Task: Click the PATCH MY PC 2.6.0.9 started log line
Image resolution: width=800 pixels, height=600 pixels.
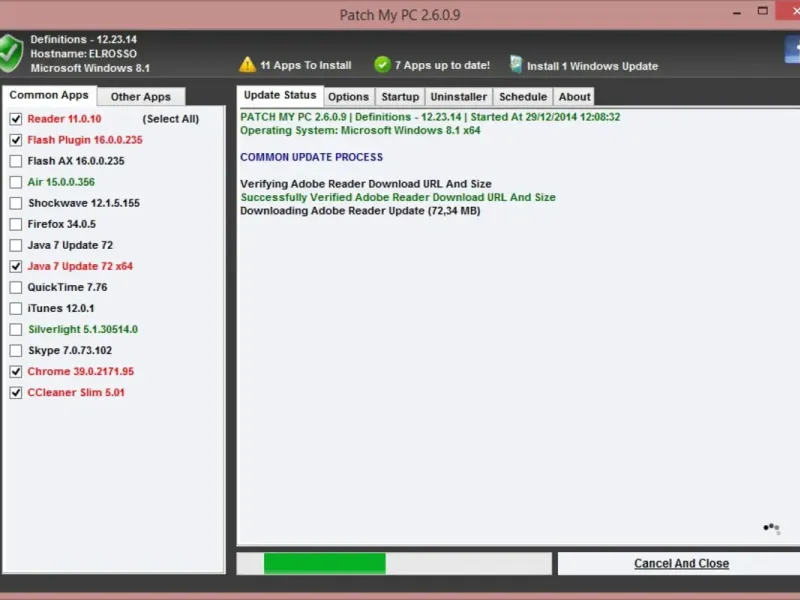Action: pos(430,117)
